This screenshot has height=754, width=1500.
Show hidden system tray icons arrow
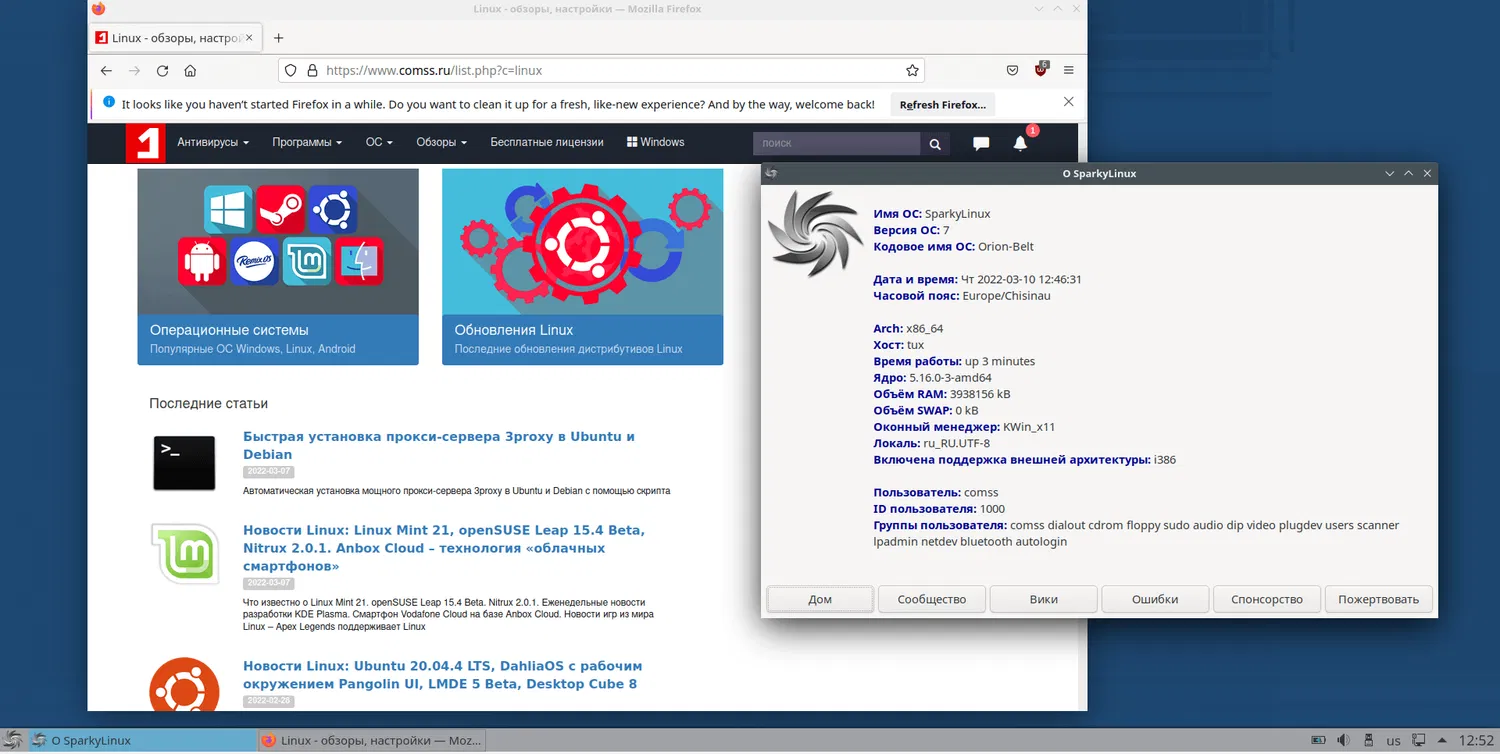1441,741
